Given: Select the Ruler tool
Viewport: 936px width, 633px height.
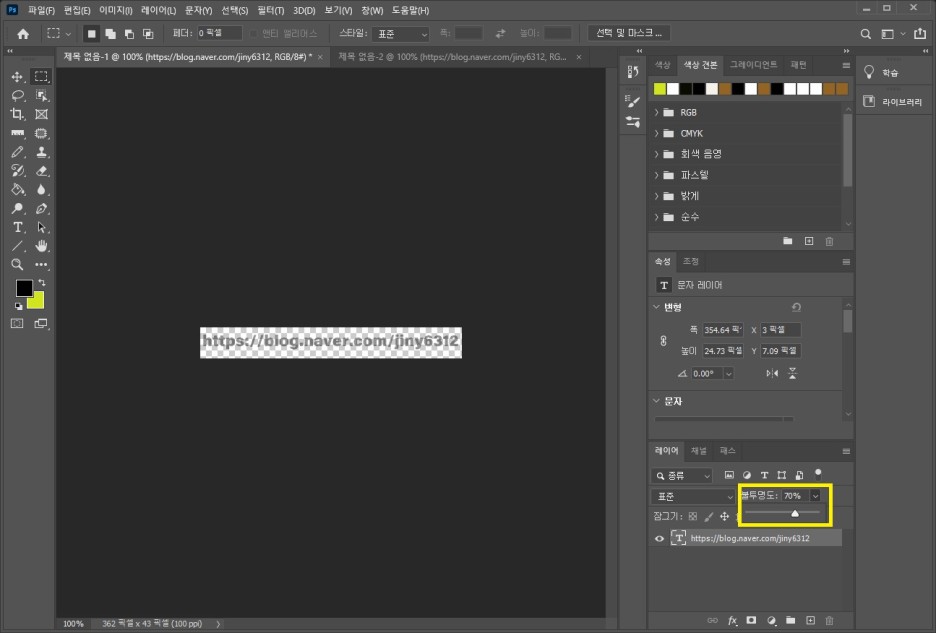Looking at the screenshot, I should click(17, 133).
